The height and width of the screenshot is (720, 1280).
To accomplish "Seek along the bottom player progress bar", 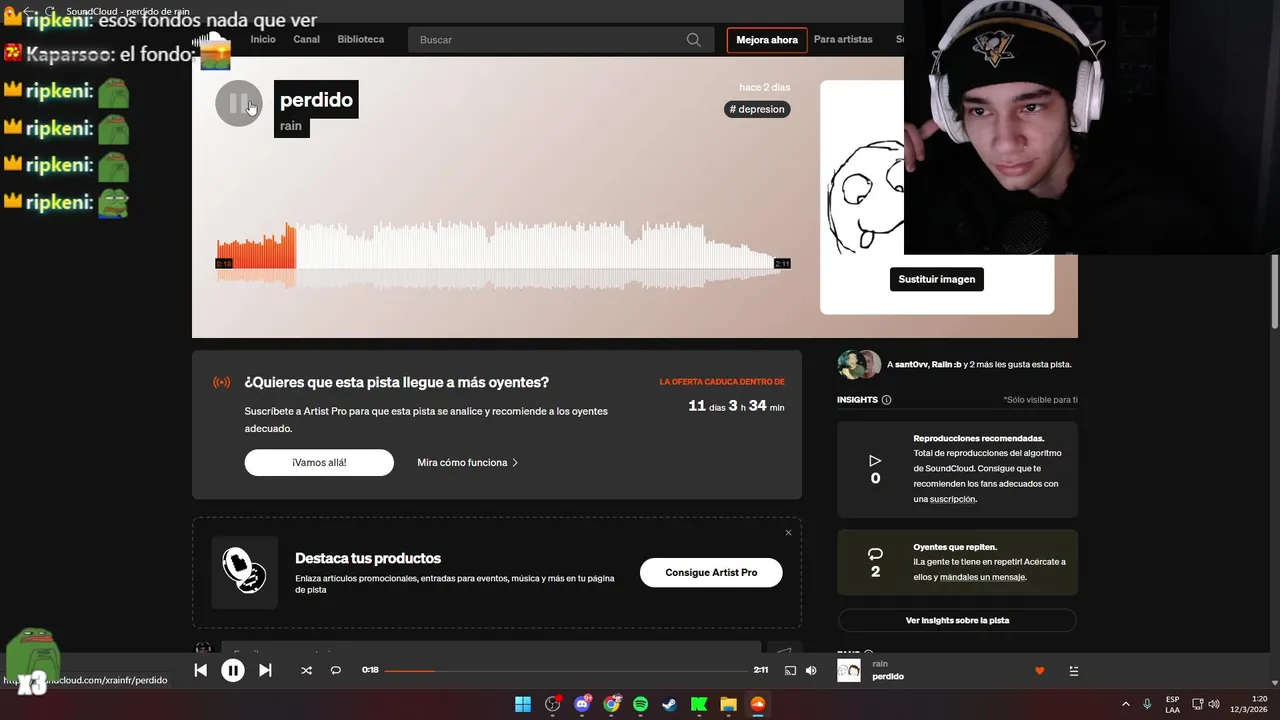I will pos(566,670).
